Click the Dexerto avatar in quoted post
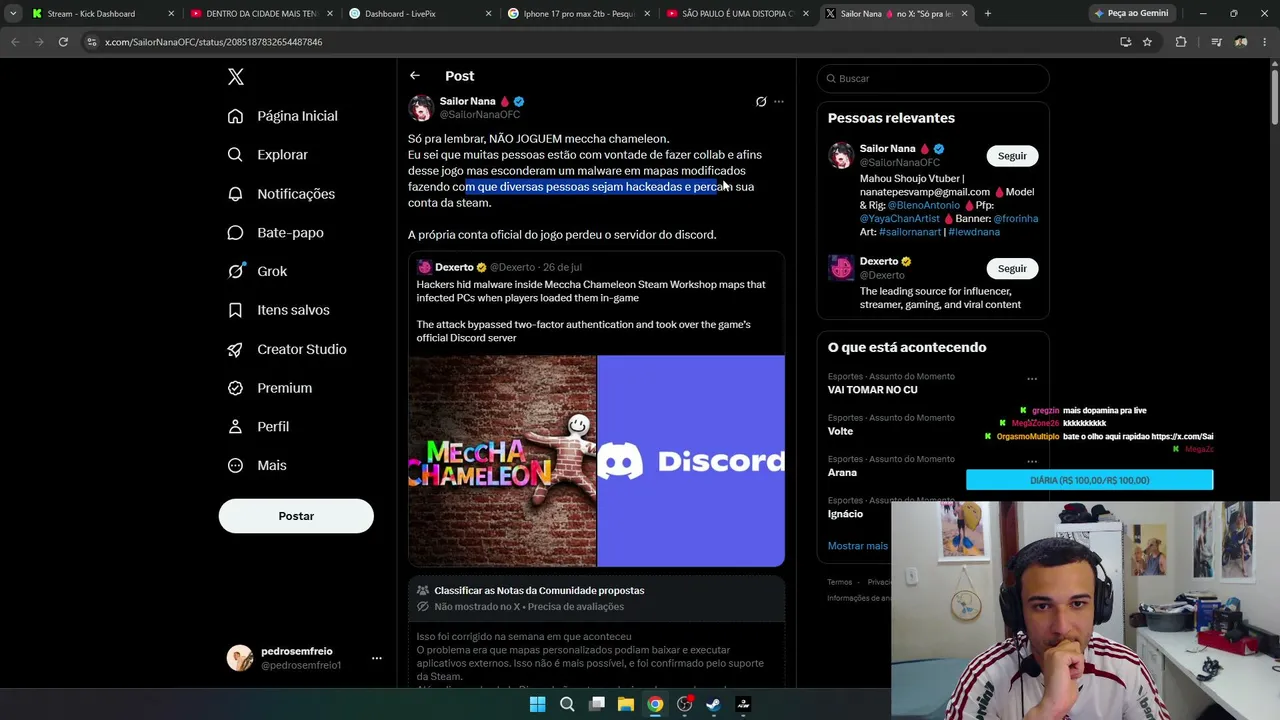Image resolution: width=1280 pixels, height=720 pixels. coord(424,267)
